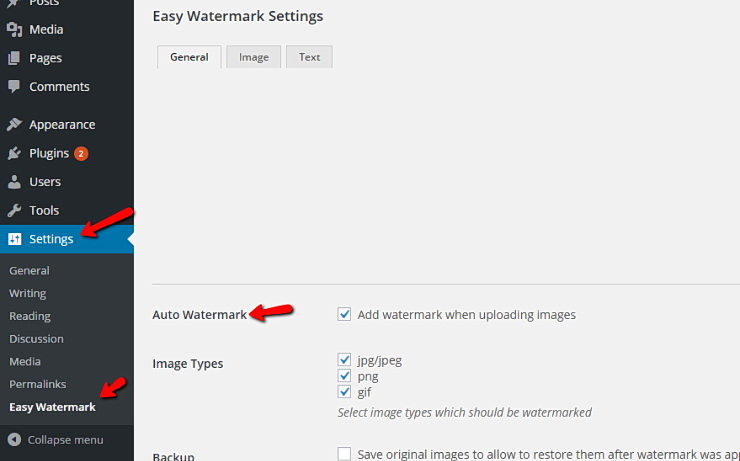The width and height of the screenshot is (740, 461).
Task: Switch to the Text settings tab
Action: 309,57
